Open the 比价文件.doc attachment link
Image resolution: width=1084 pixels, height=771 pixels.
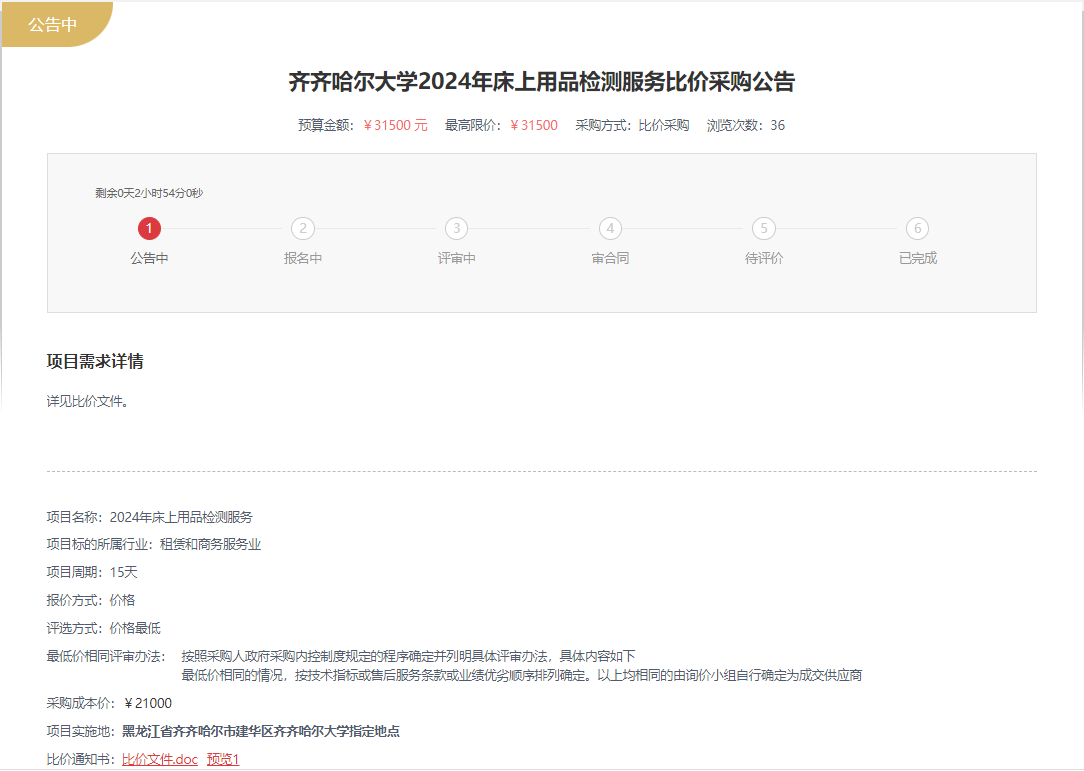(160, 759)
